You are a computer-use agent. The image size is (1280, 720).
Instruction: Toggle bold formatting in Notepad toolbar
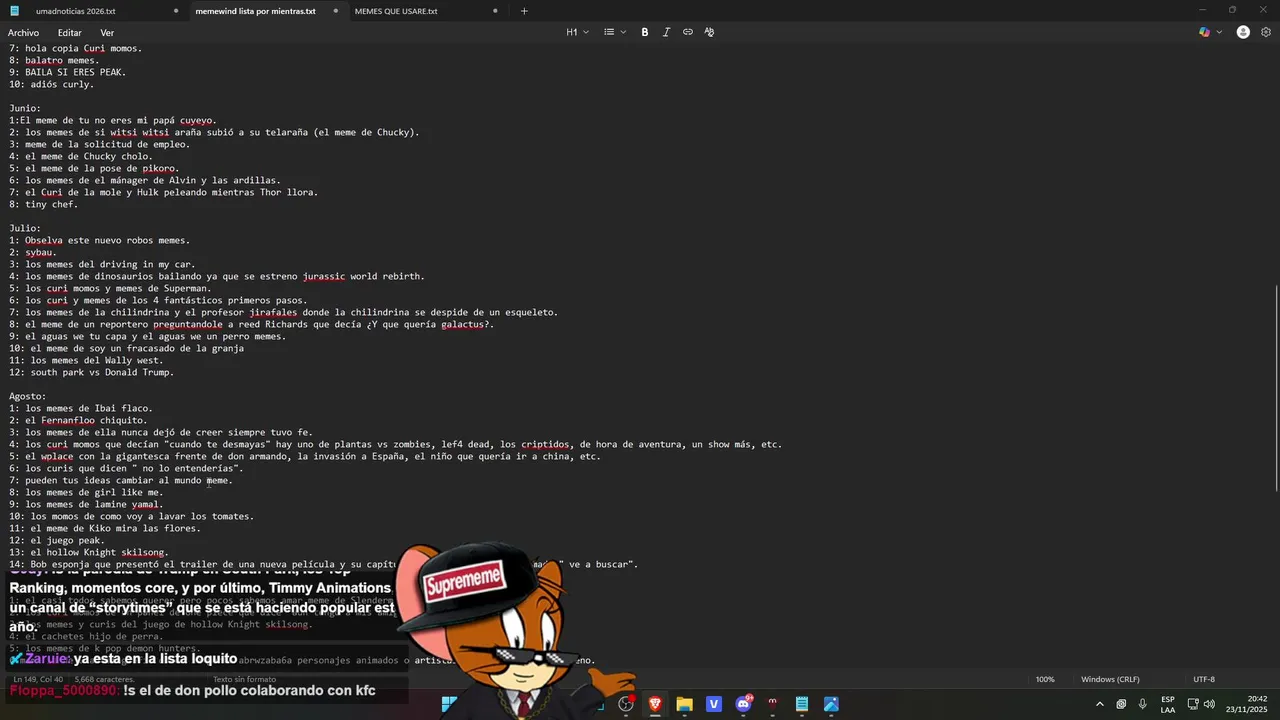645,32
